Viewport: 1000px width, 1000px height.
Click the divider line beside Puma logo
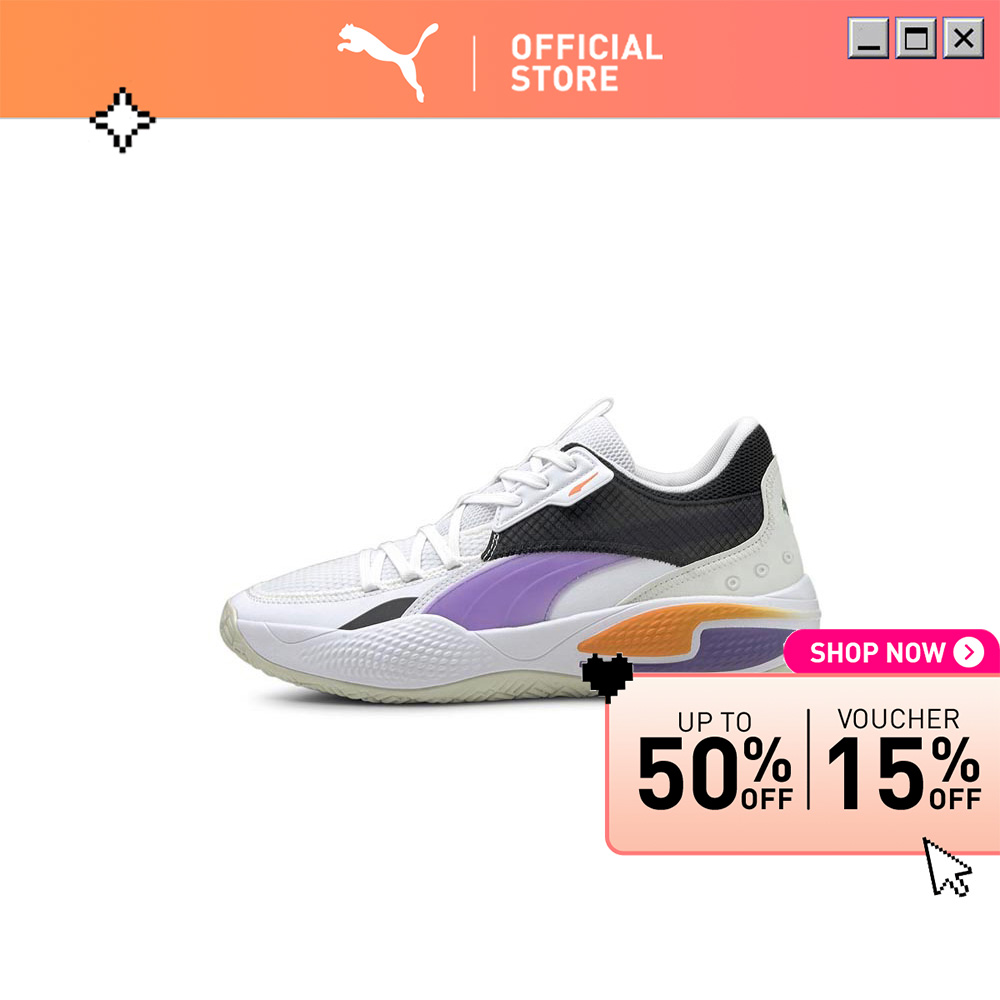pos(474,63)
